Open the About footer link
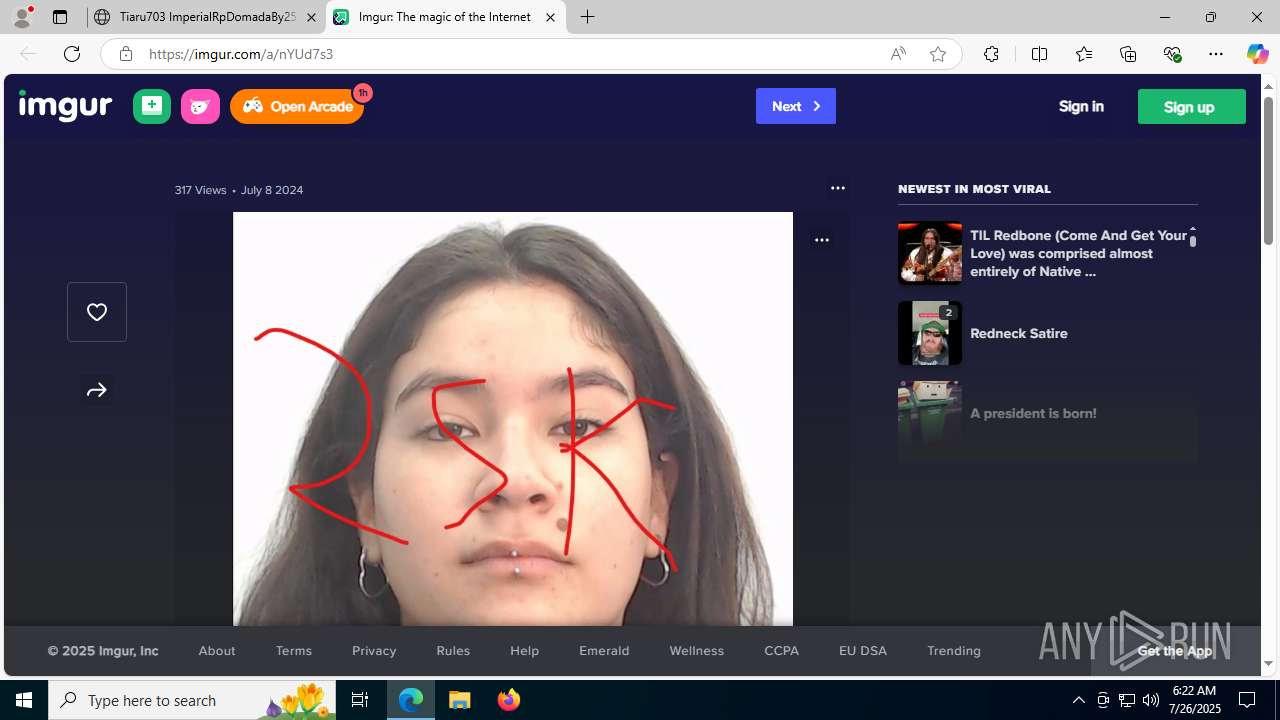The image size is (1280, 720). pyautogui.click(x=217, y=650)
